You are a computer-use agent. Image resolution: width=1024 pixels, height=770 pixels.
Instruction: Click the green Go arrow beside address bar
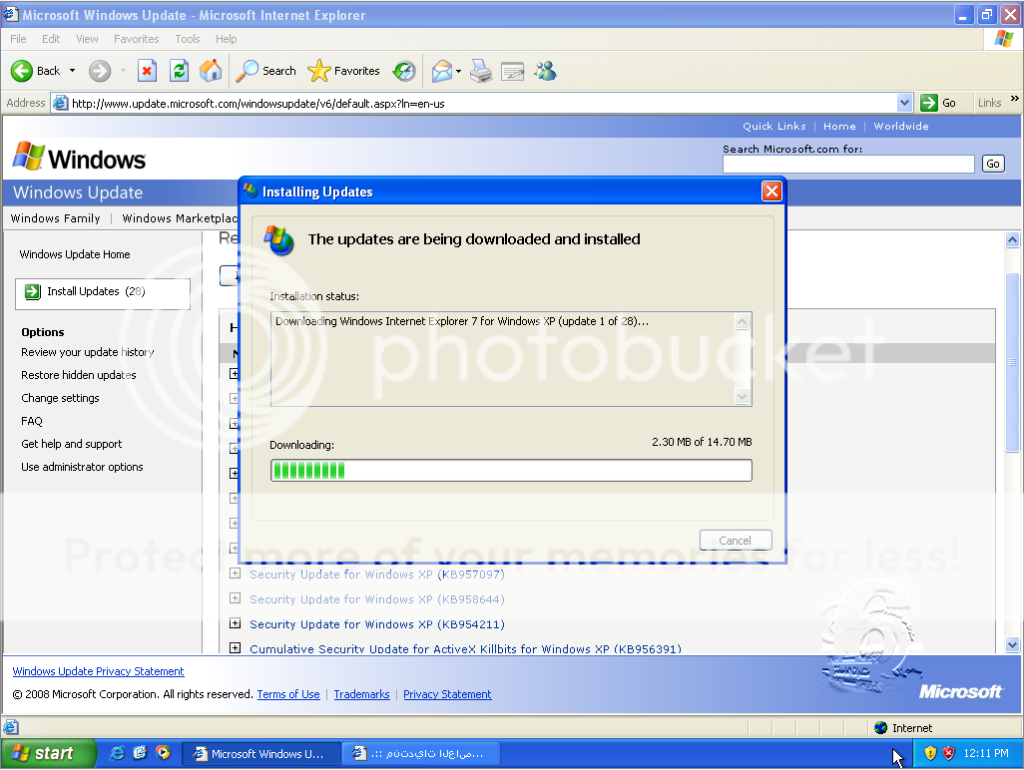coord(929,103)
